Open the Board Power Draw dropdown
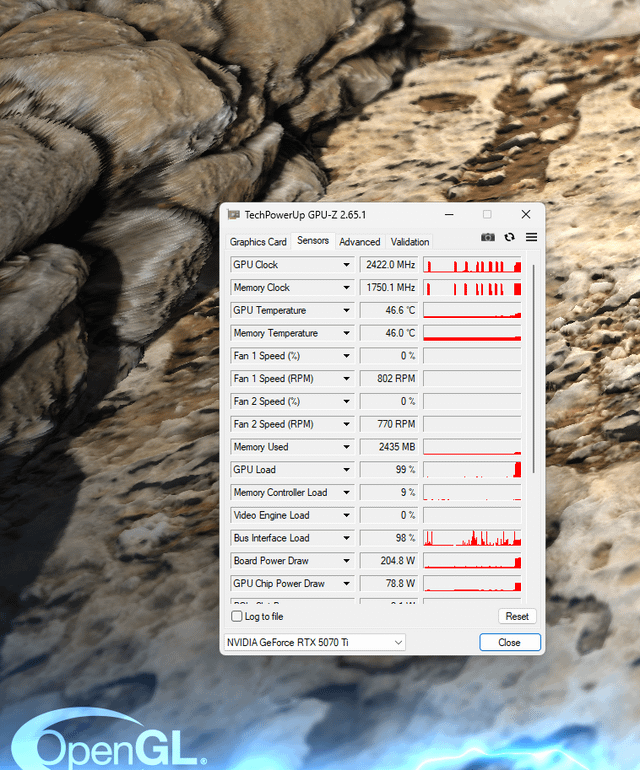Viewport: 640px width, 770px height. pos(346,561)
